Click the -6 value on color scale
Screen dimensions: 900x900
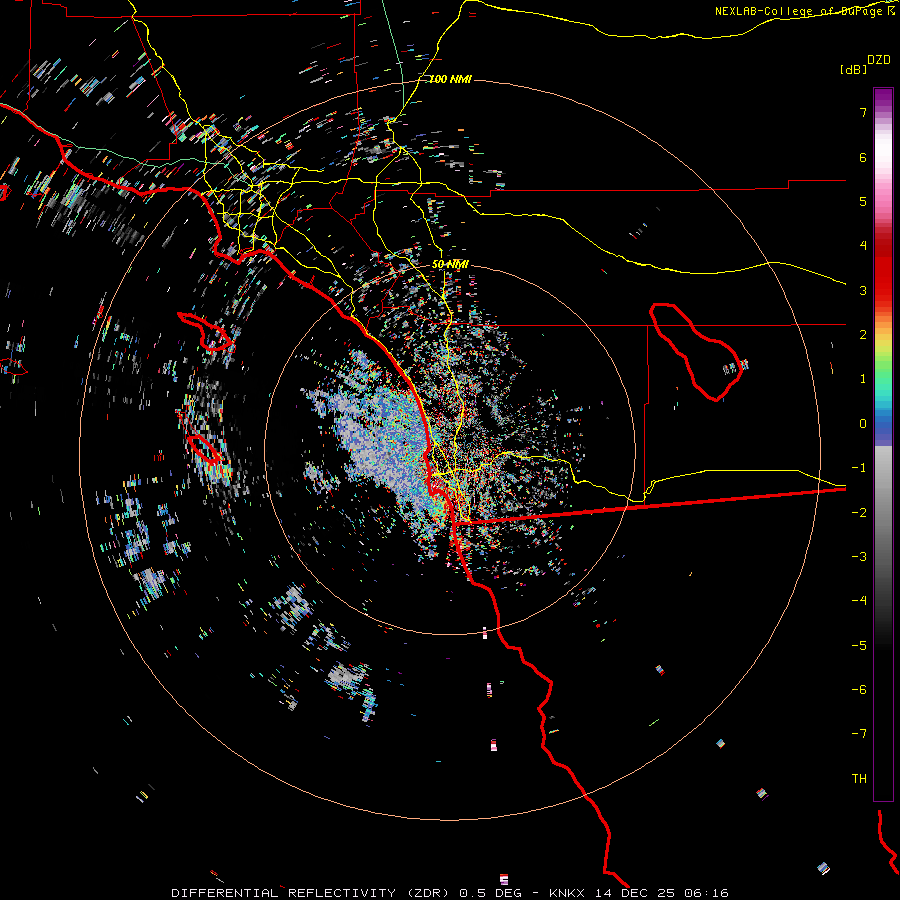tap(859, 690)
